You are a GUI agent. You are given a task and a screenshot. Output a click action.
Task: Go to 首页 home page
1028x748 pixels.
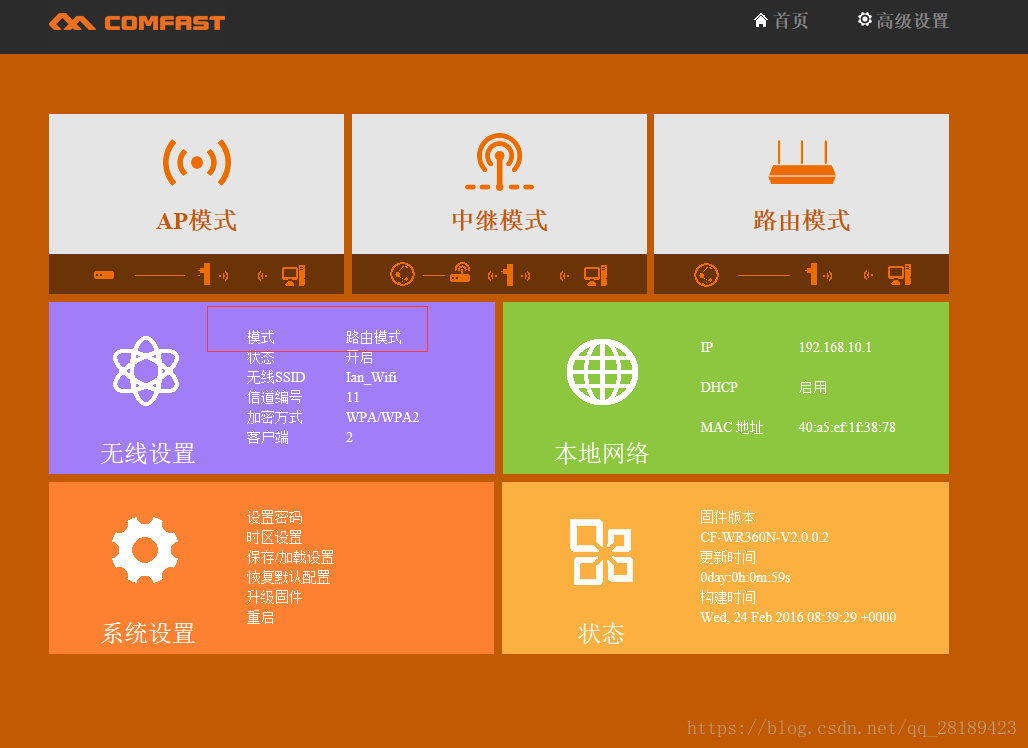point(781,21)
